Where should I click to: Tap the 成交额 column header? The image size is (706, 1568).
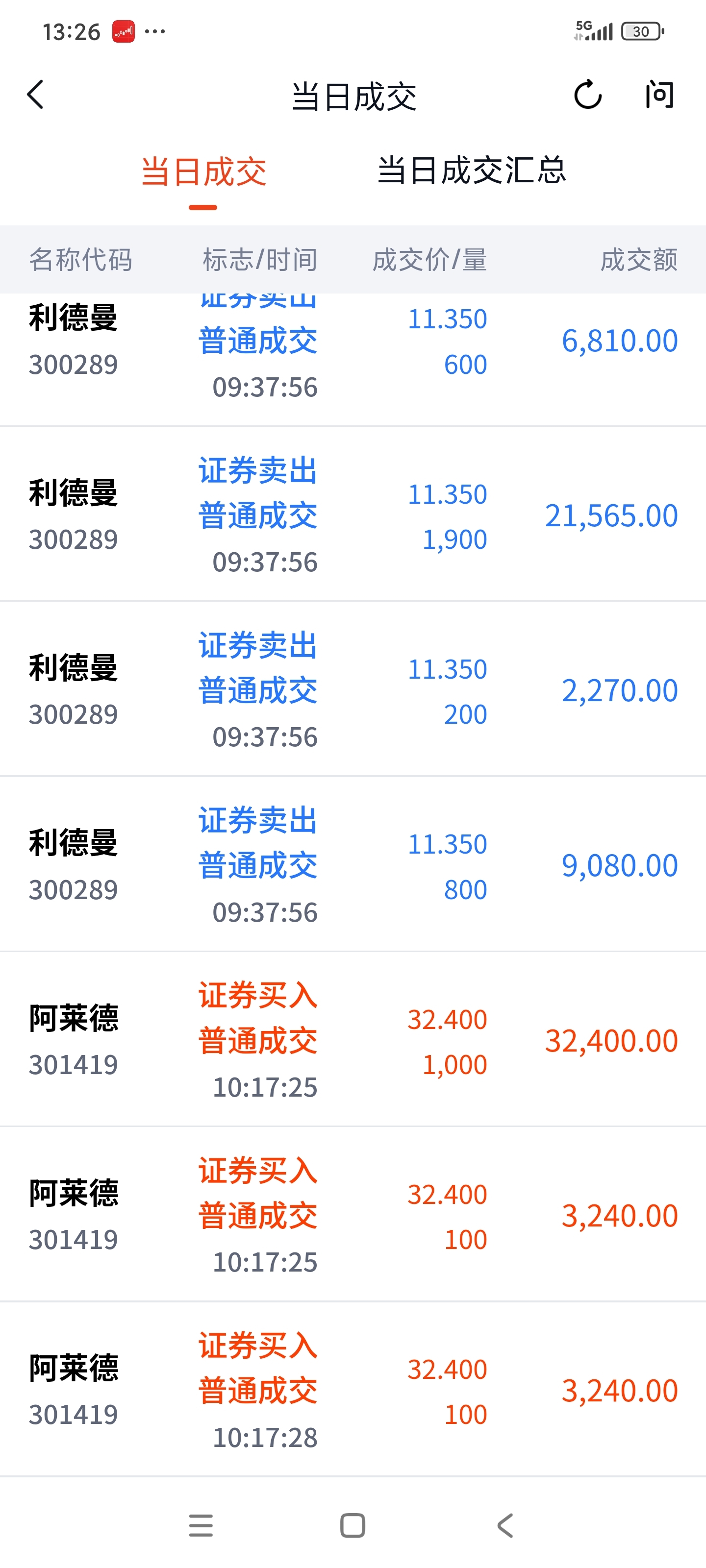click(x=638, y=260)
